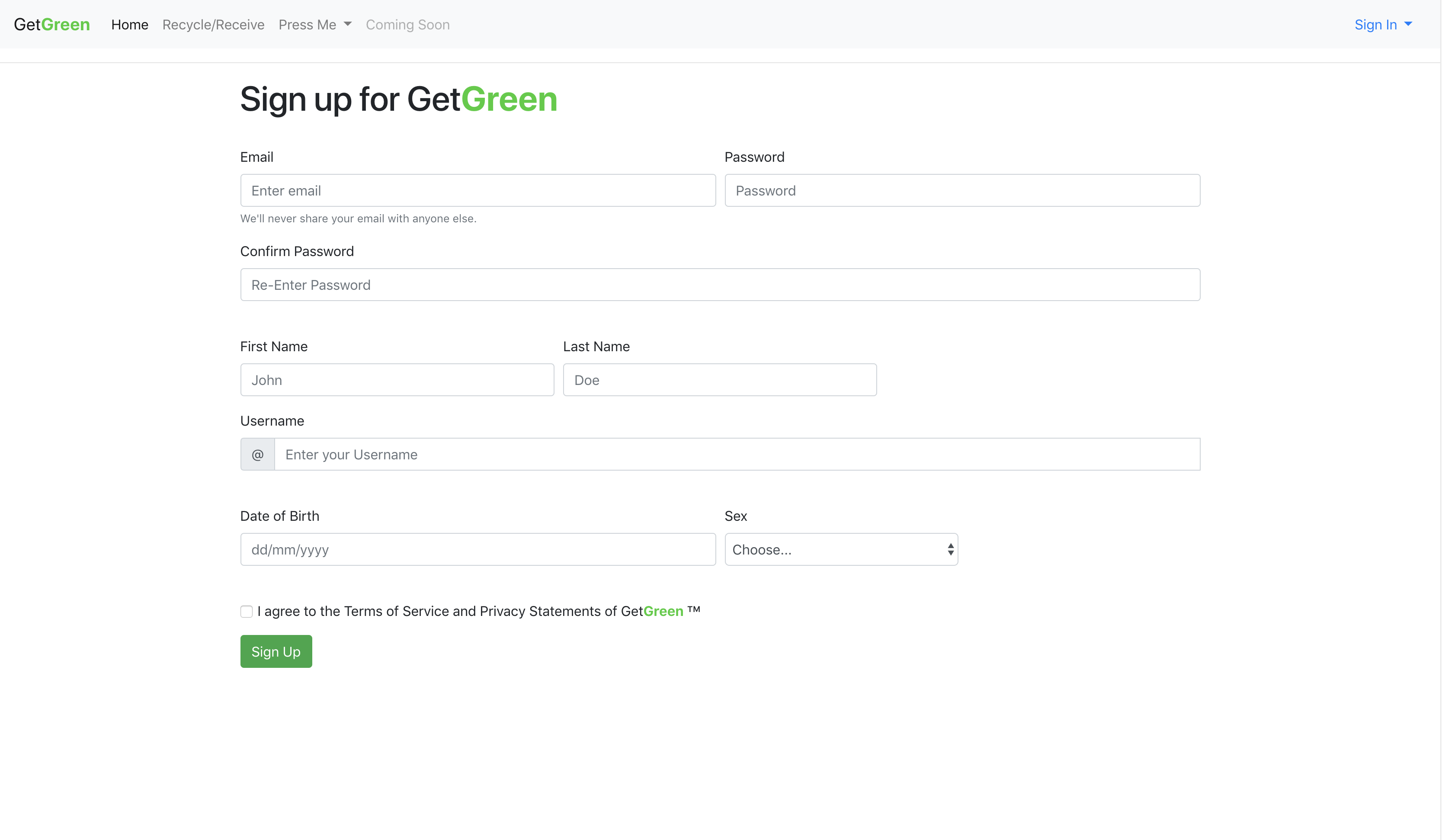Click the Sex select up-down arrows
1442x840 pixels.
951,549
